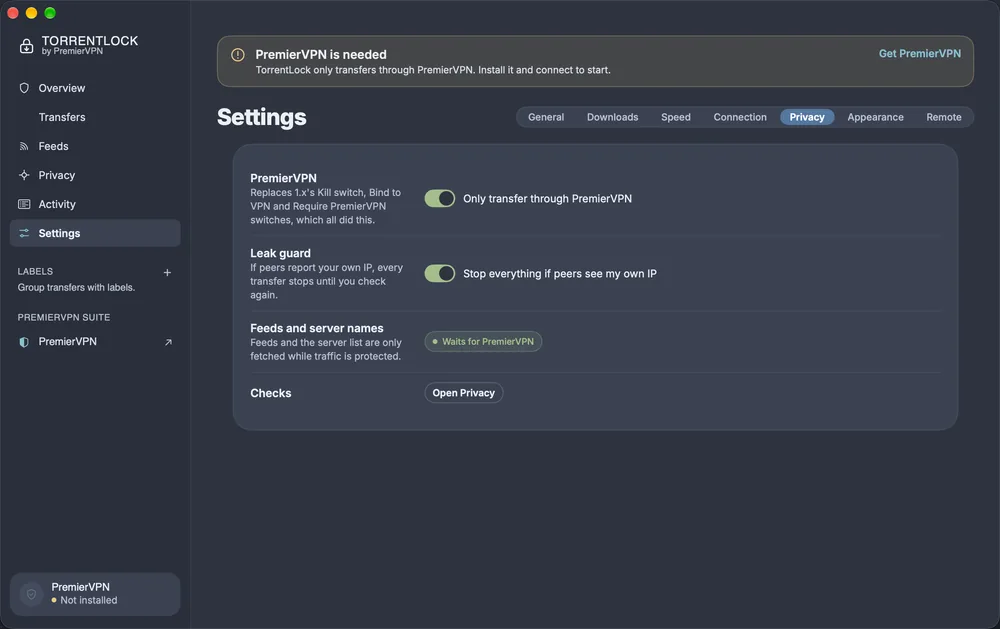The height and width of the screenshot is (629, 1000).
Task: Click the Checks row label
Action: click(x=270, y=393)
